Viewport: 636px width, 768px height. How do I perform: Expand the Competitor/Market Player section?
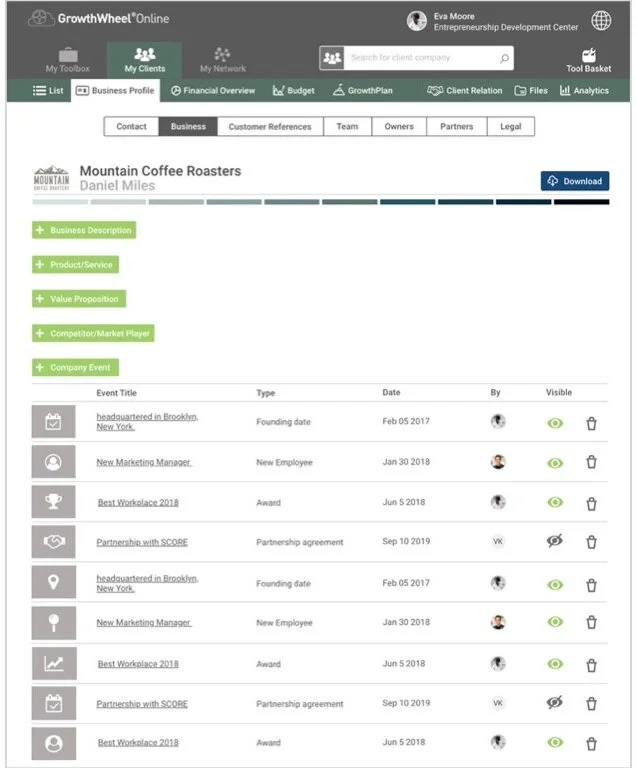93,334
